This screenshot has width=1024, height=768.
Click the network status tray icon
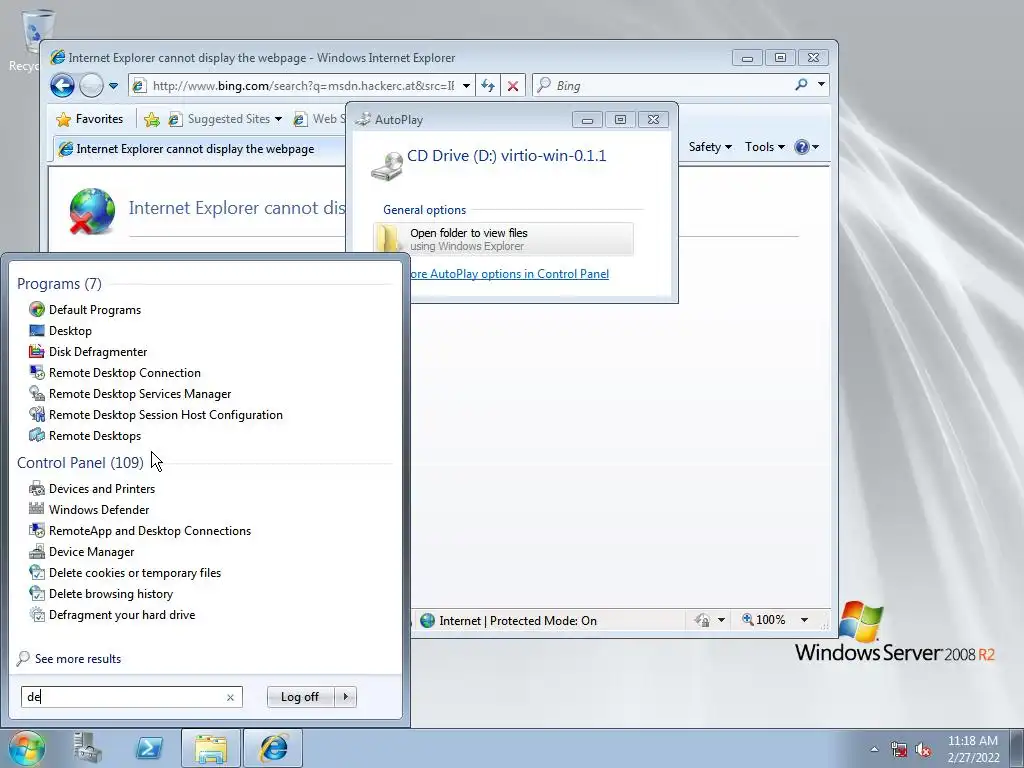pyautogui.click(x=899, y=749)
